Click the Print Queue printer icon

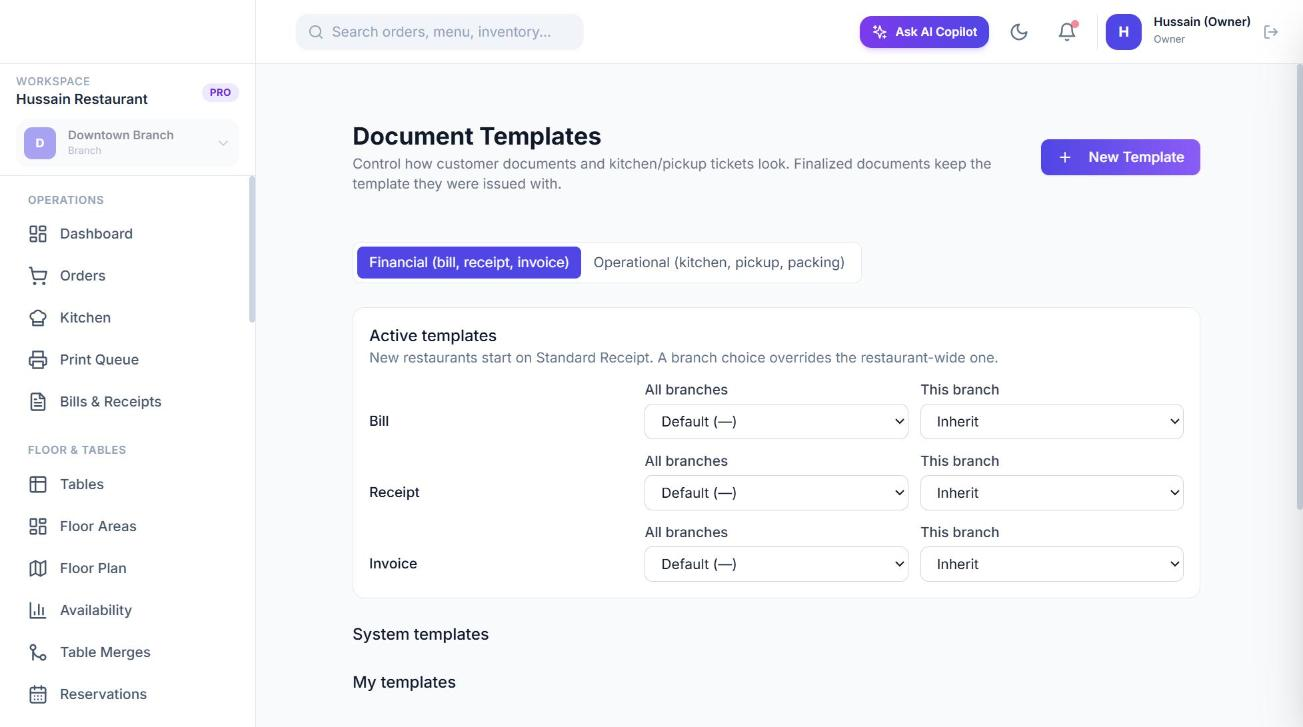point(38,360)
